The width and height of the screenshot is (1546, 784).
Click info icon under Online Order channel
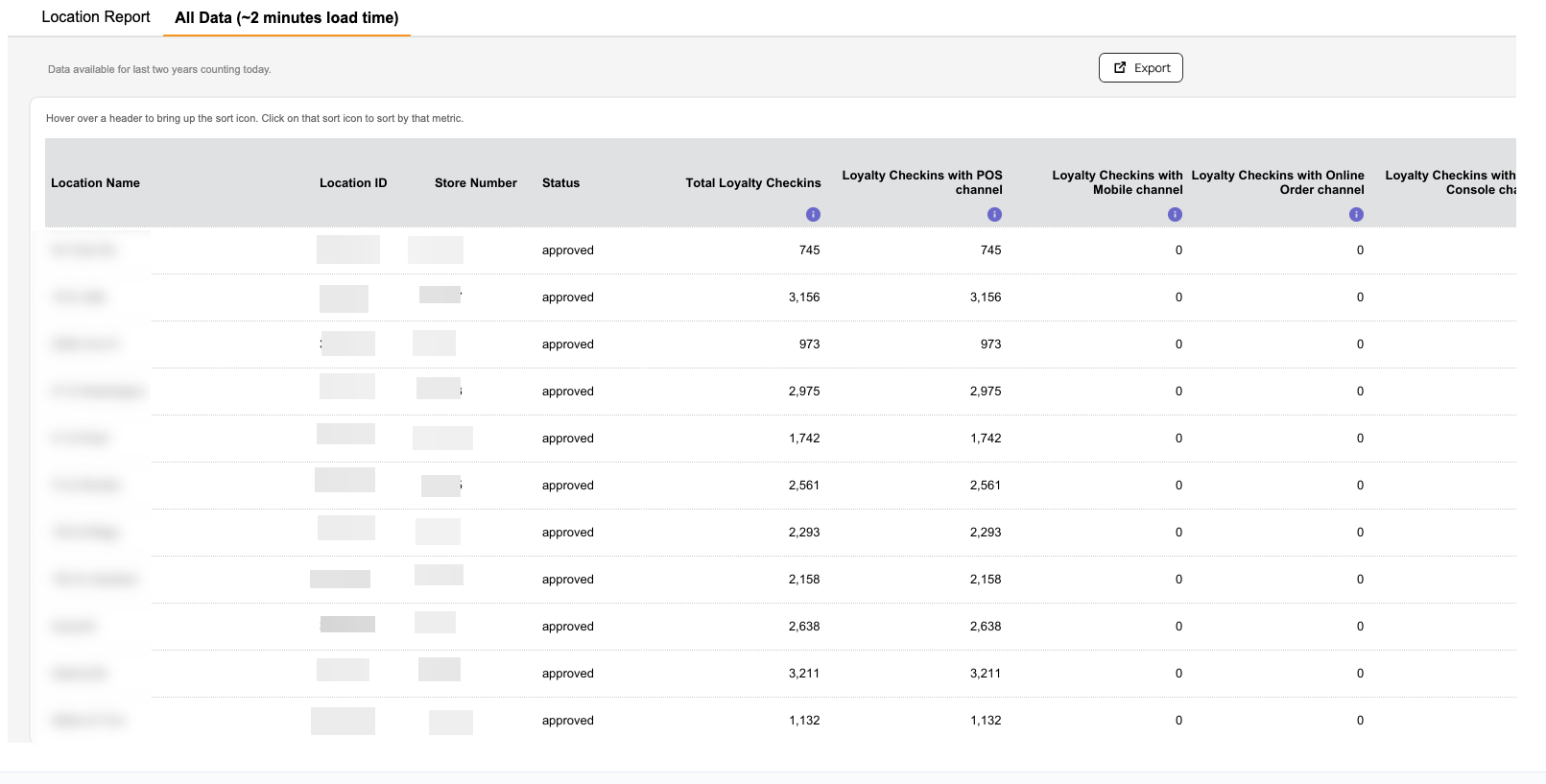(x=1356, y=214)
